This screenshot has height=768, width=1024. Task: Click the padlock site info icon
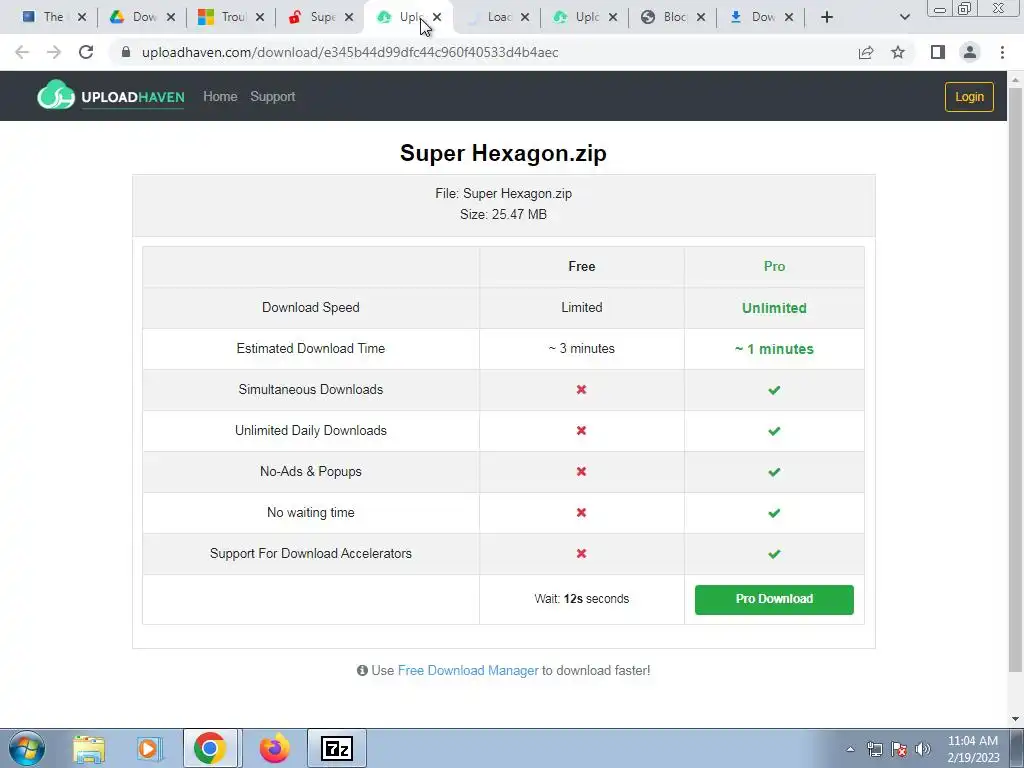pyautogui.click(x=126, y=52)
